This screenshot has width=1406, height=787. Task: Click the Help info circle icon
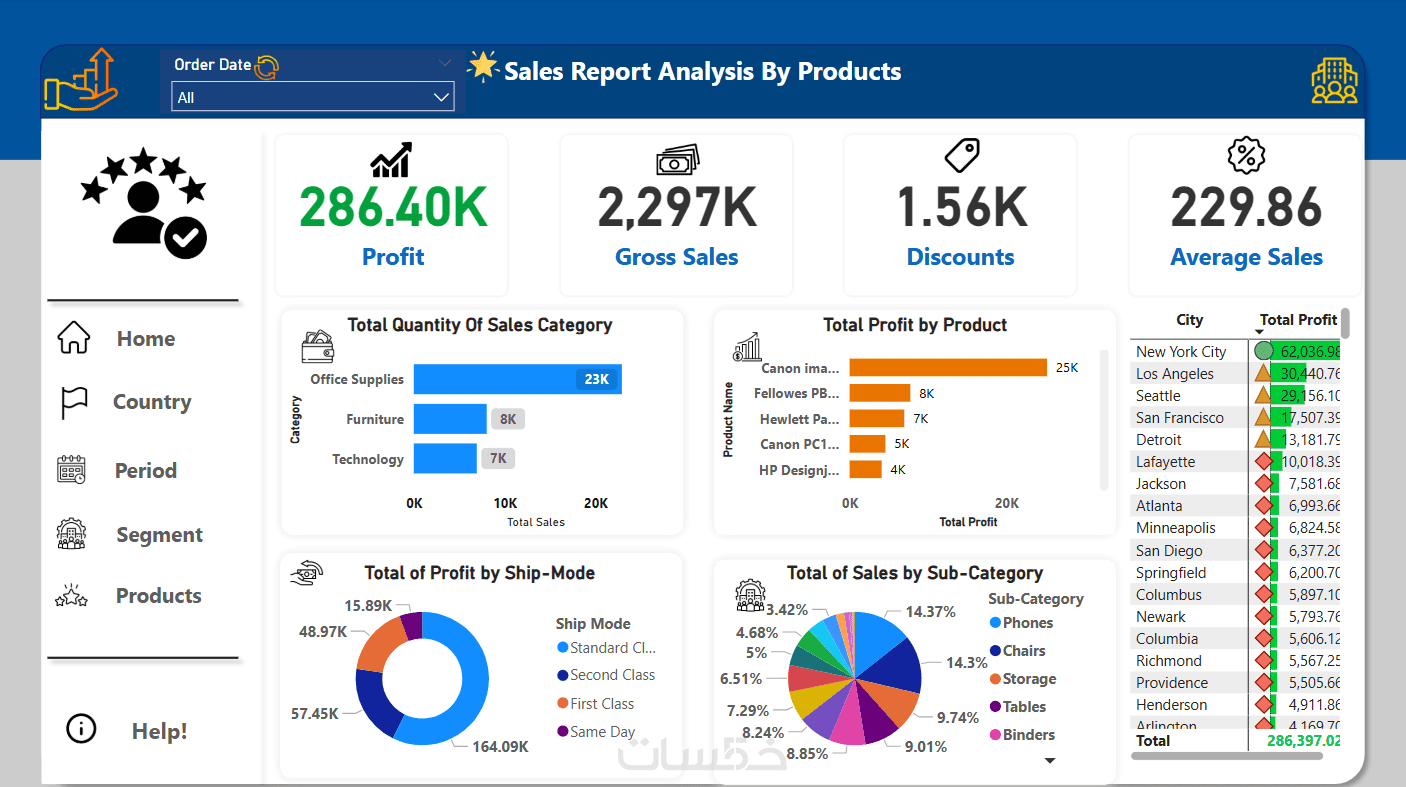[81, 729]
